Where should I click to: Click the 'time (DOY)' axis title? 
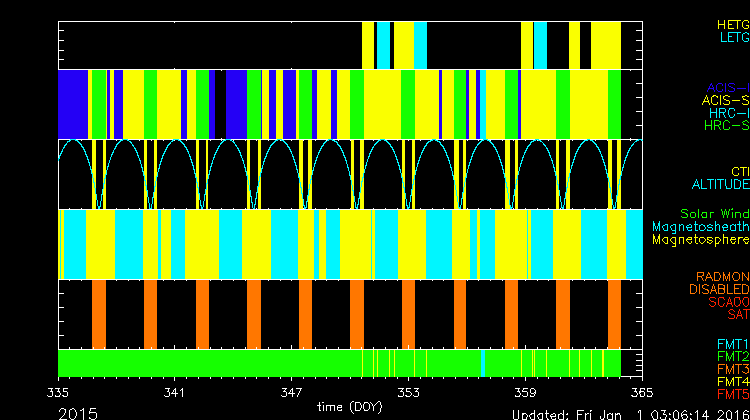349,407
